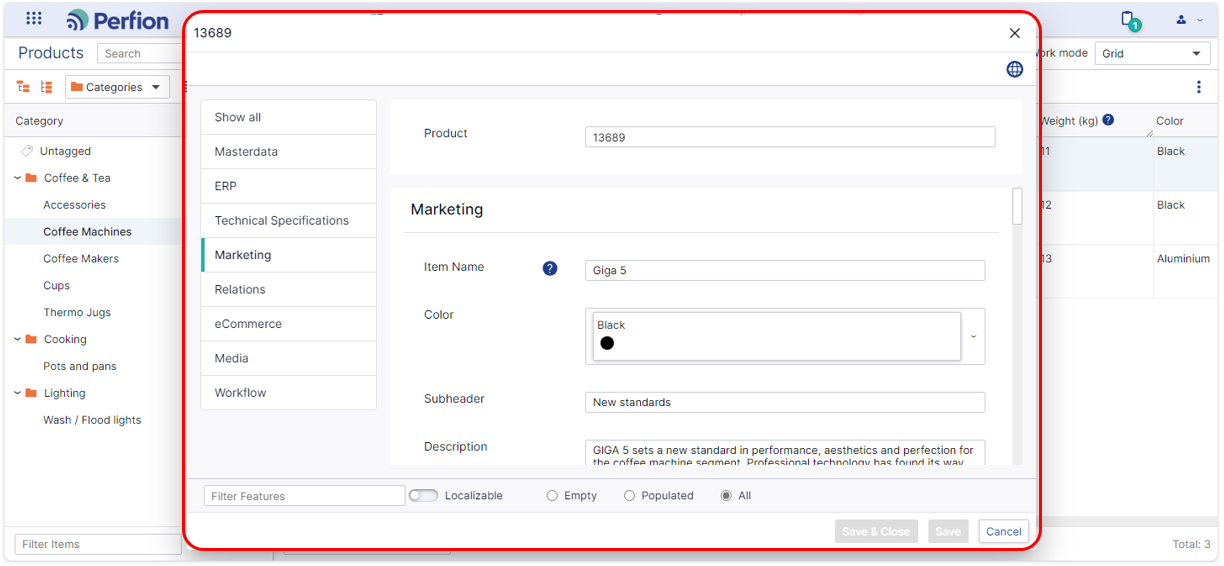Open the Work mode Grid dropdown
The width and height of the screenshot is (1224, 566).
tap(1152, 54)
